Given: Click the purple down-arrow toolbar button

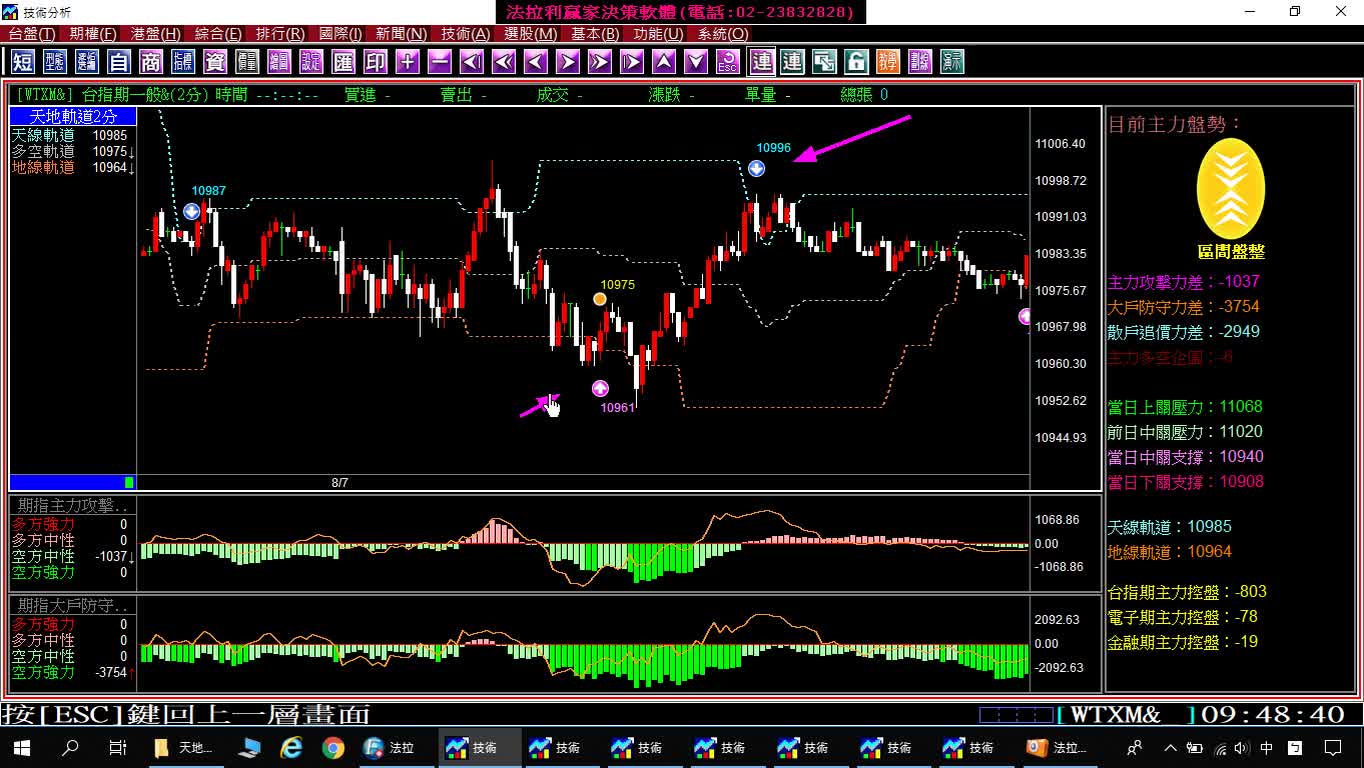Looking at the screenshot, I should click(696, 62).
